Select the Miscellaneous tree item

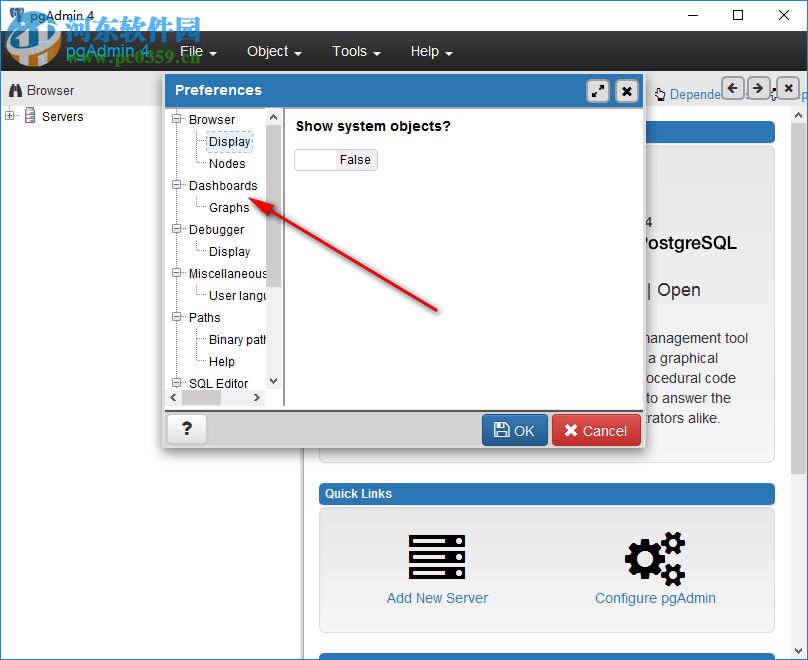click(228, 274)
